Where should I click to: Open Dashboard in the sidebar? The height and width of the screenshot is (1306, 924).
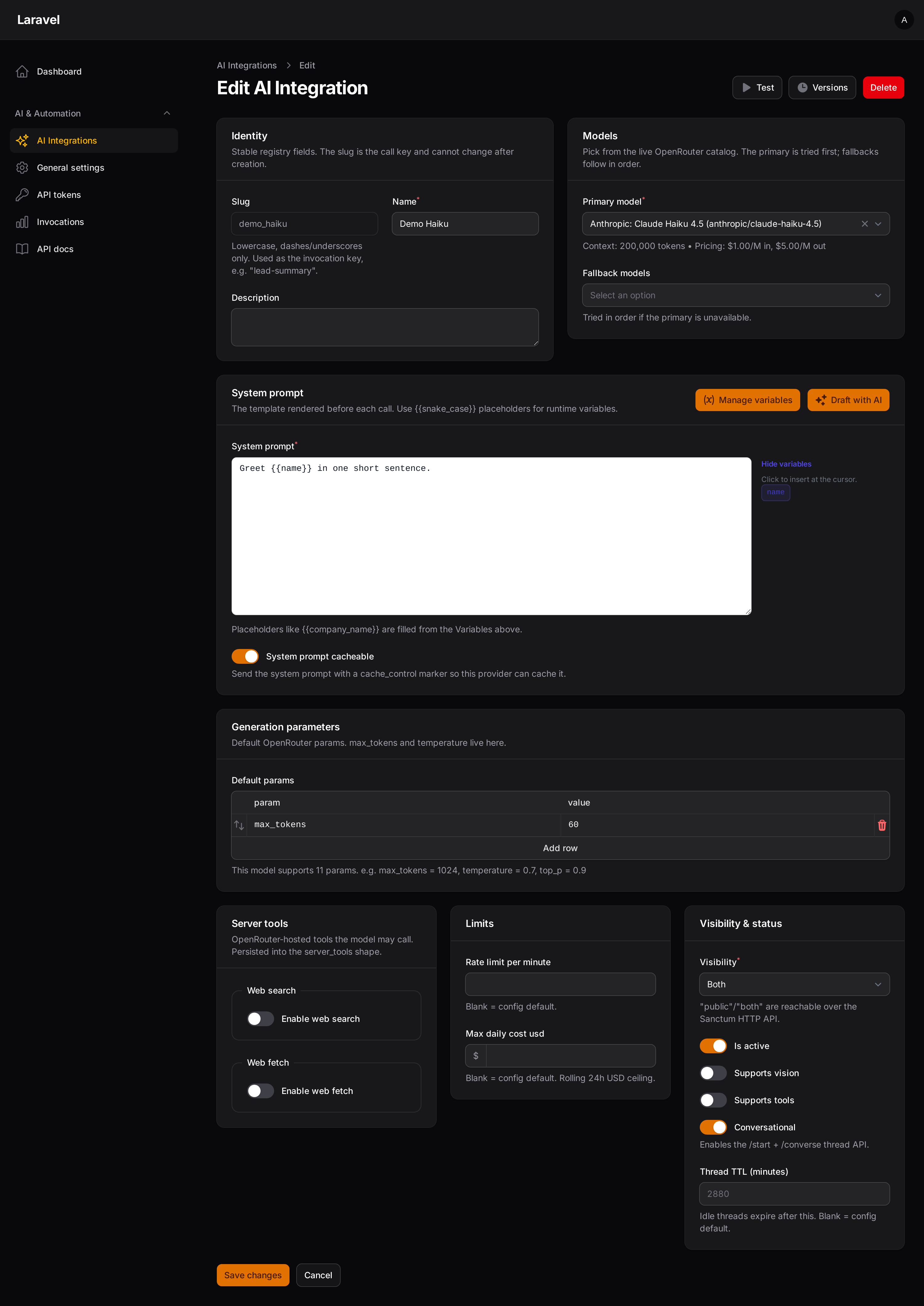point(94,72)
